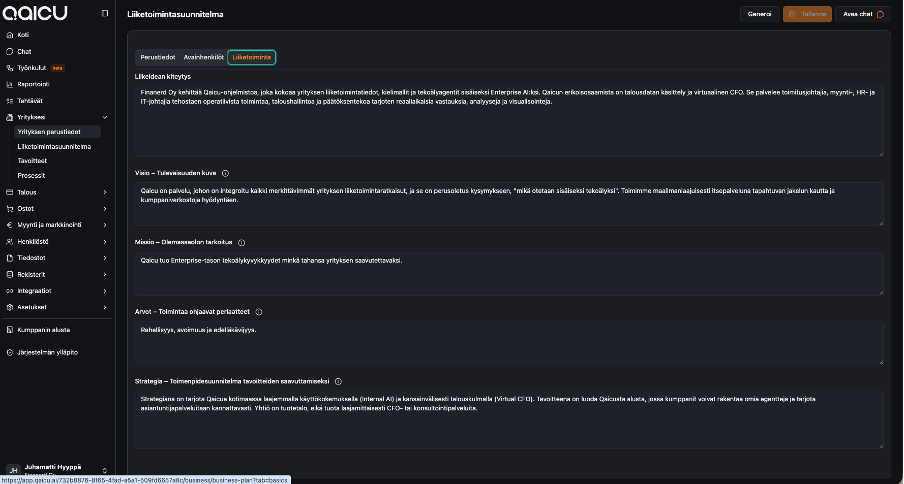
Task: Switch to the Perustiedot tab
Action: pyautogui.click(x=157, y=58)
